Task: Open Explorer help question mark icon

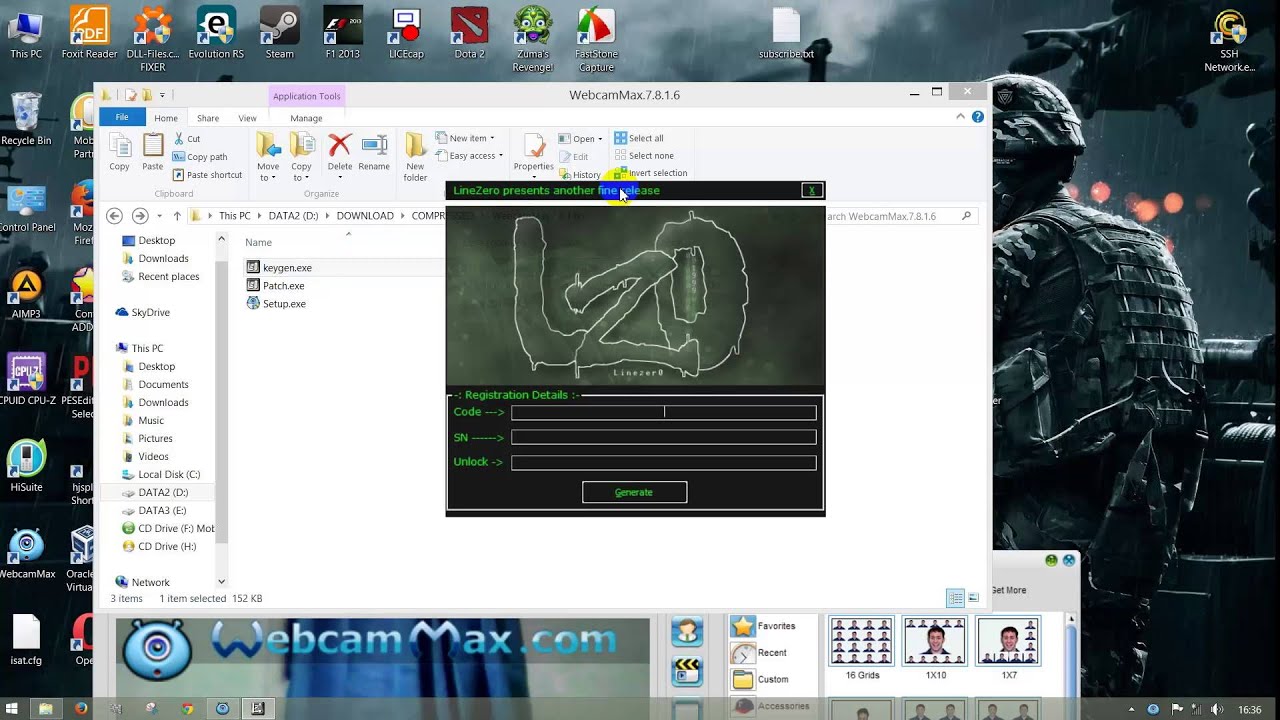Action: 978,117
